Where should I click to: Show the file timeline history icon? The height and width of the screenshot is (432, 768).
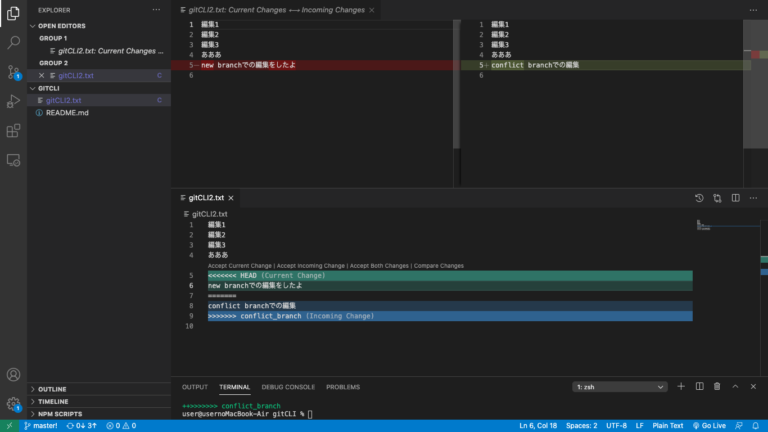click(699, 198)
